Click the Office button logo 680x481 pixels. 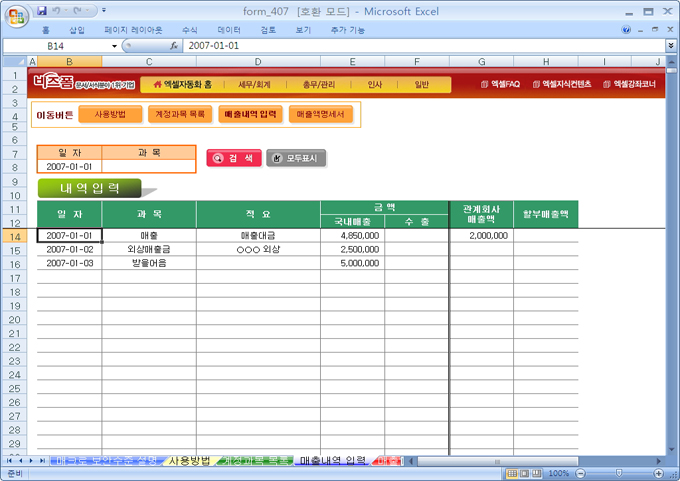click(15, 15)
